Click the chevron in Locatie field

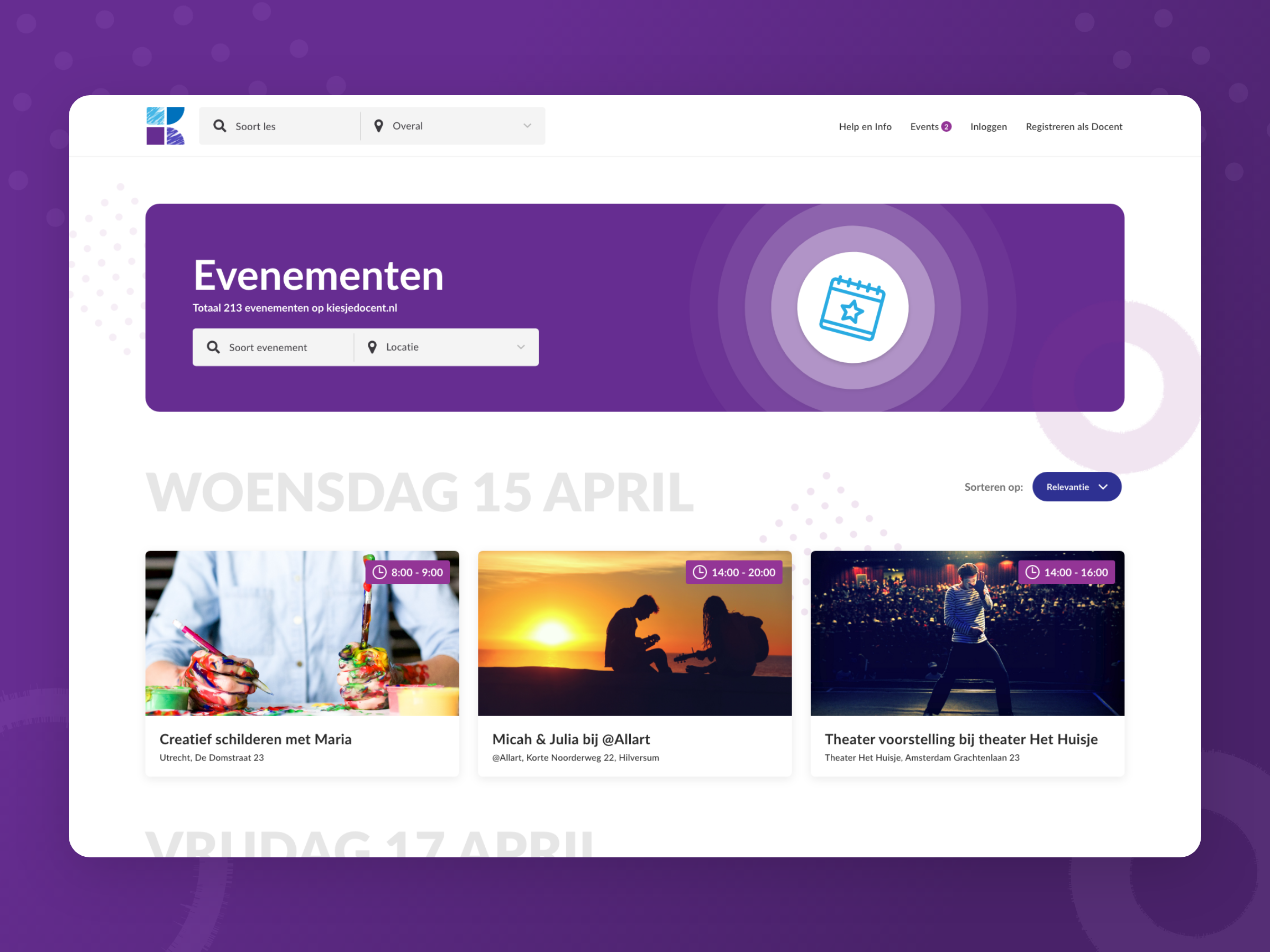pyautogui.click(x=521, y=347)
